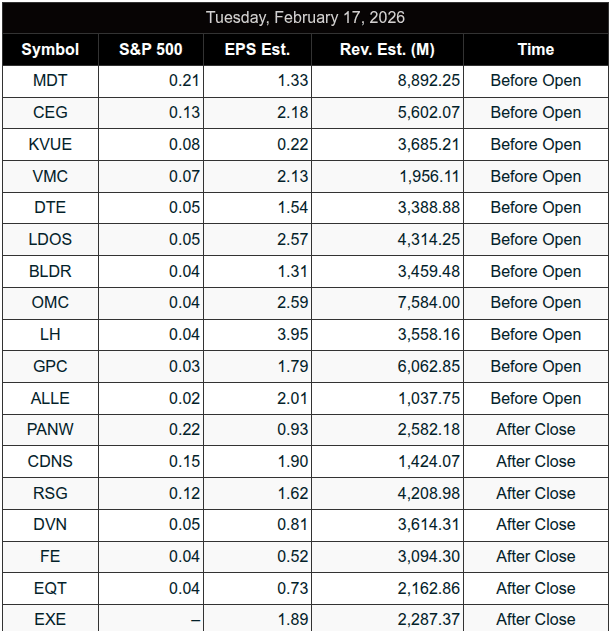
Task: Click the Symbol column header
Action: click(50, 49)
